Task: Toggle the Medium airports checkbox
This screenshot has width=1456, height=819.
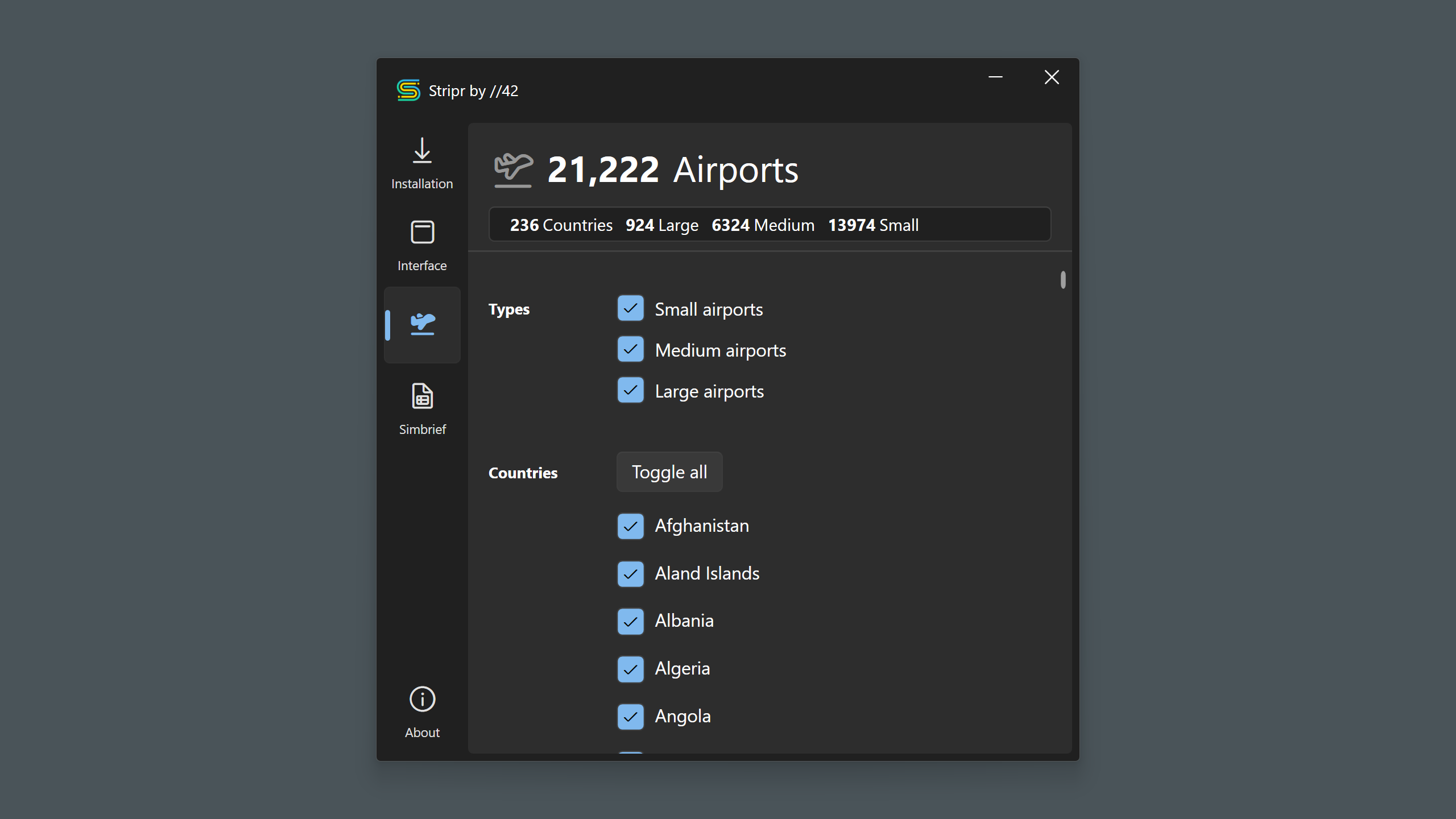Action: tap(630, 349)
